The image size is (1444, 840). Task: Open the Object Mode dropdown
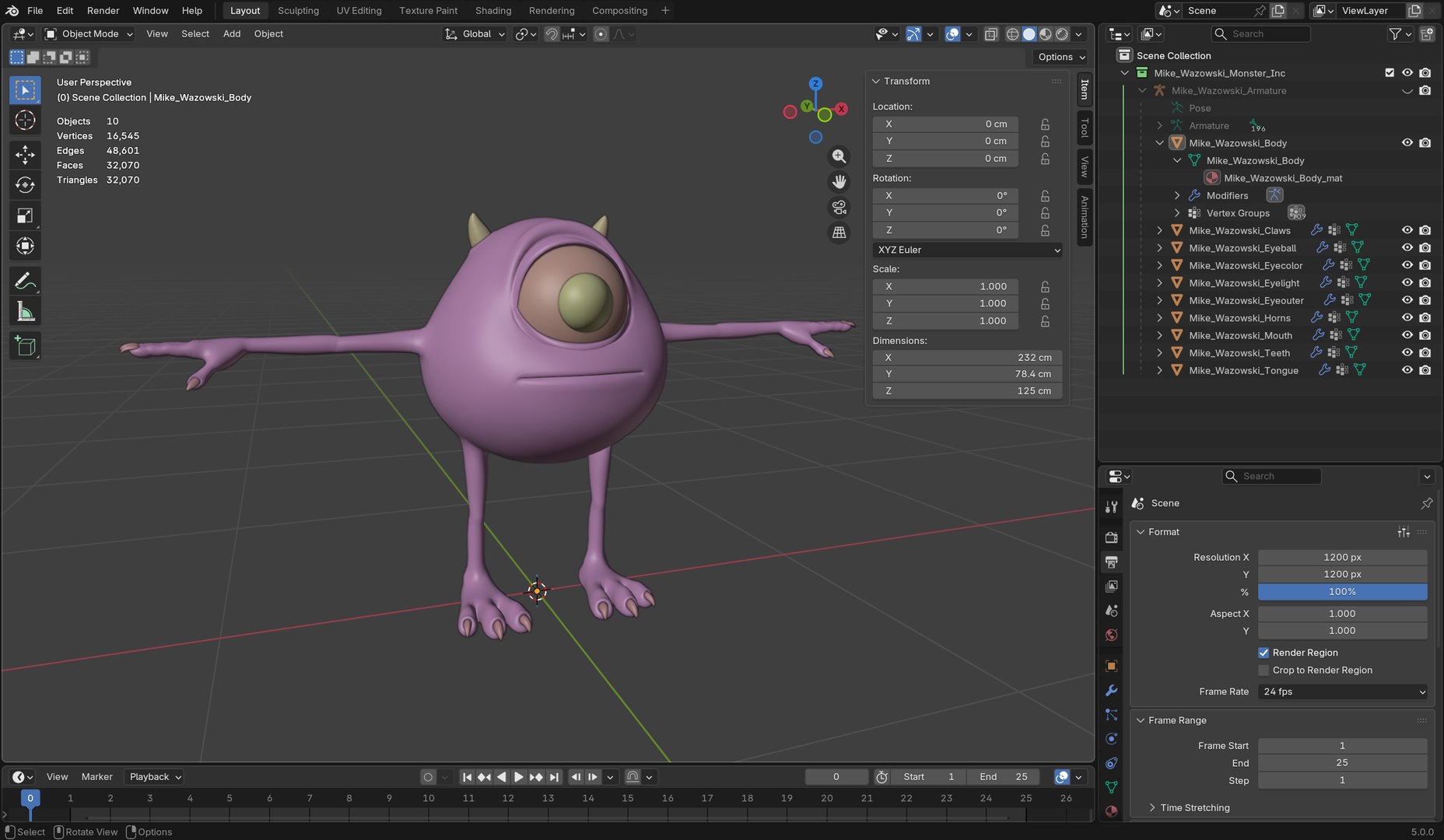click(89, 34)
